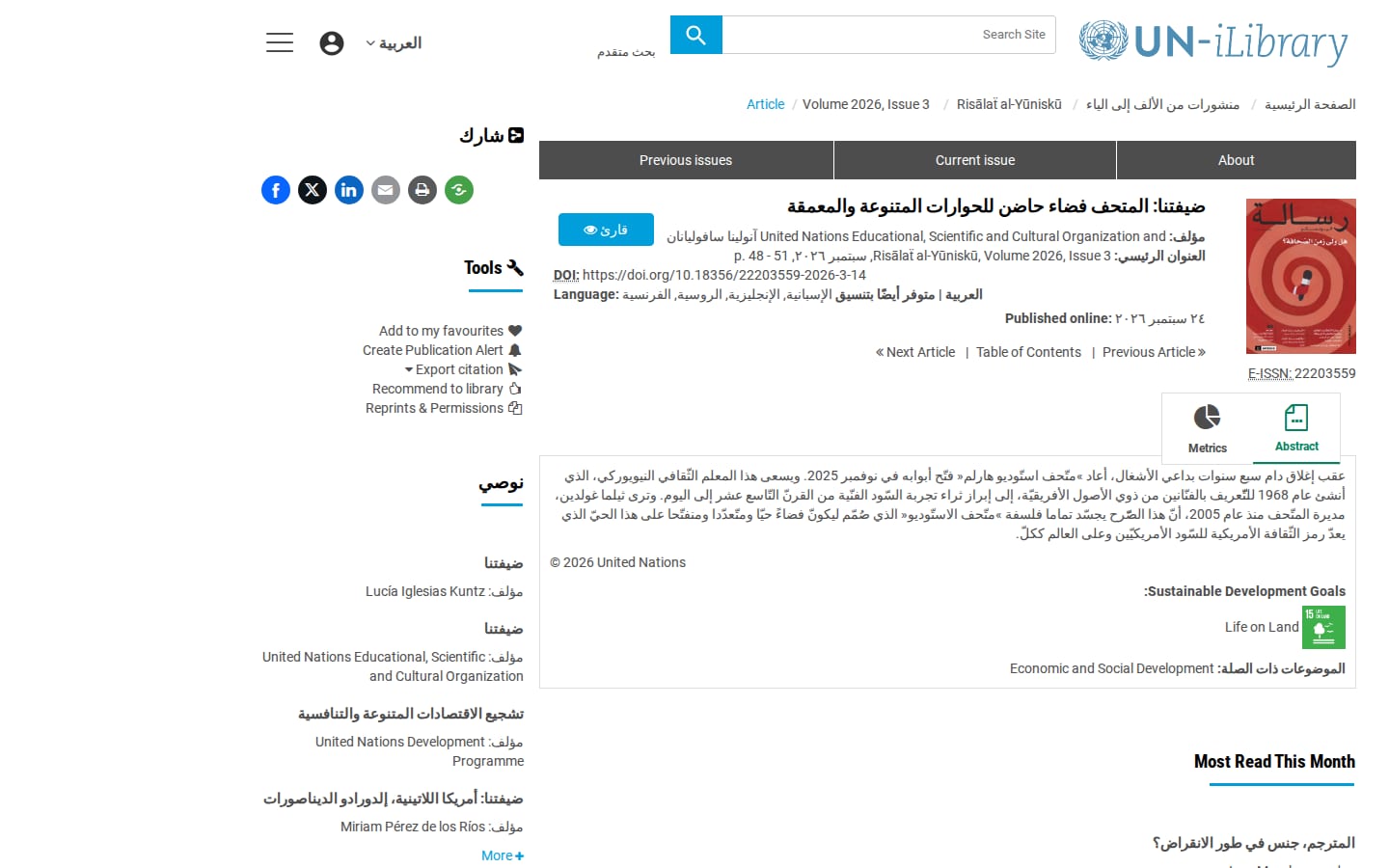Click the Reprints & Permissions copy icon

coord(515,408)
